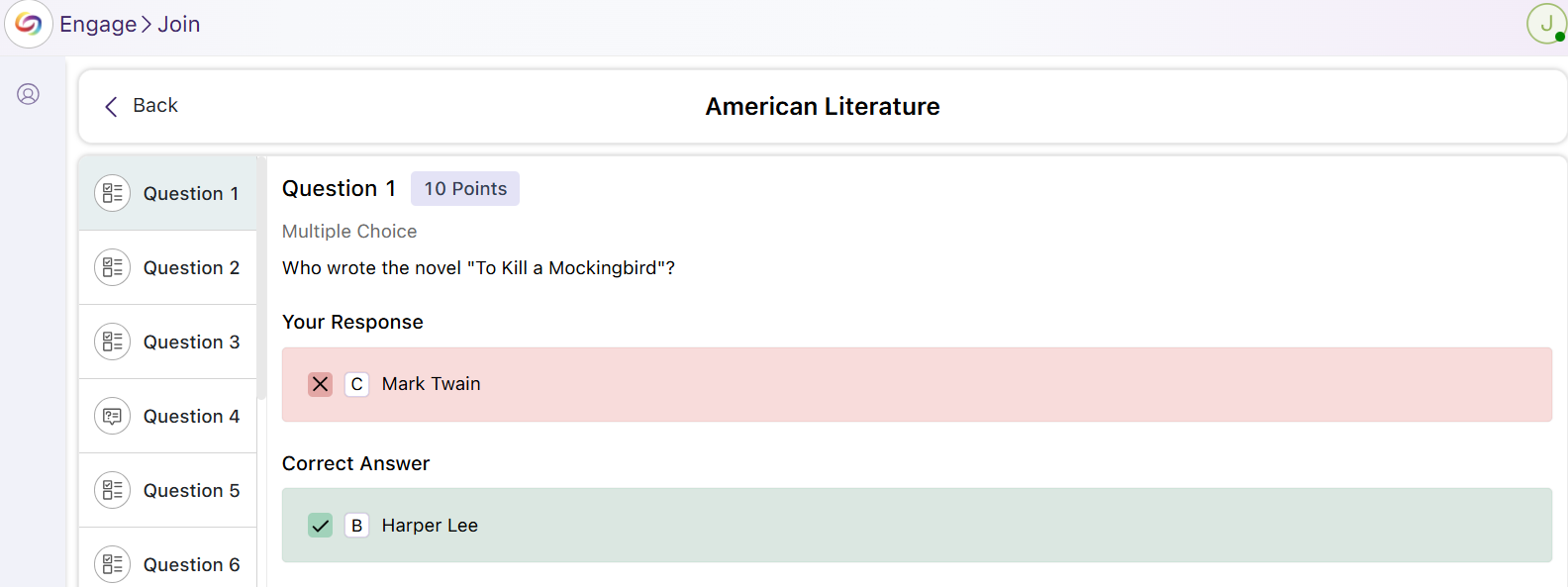Click the Question 5 list icon
The width and height of the screenshot is (1568, 587).
point(113,490)
